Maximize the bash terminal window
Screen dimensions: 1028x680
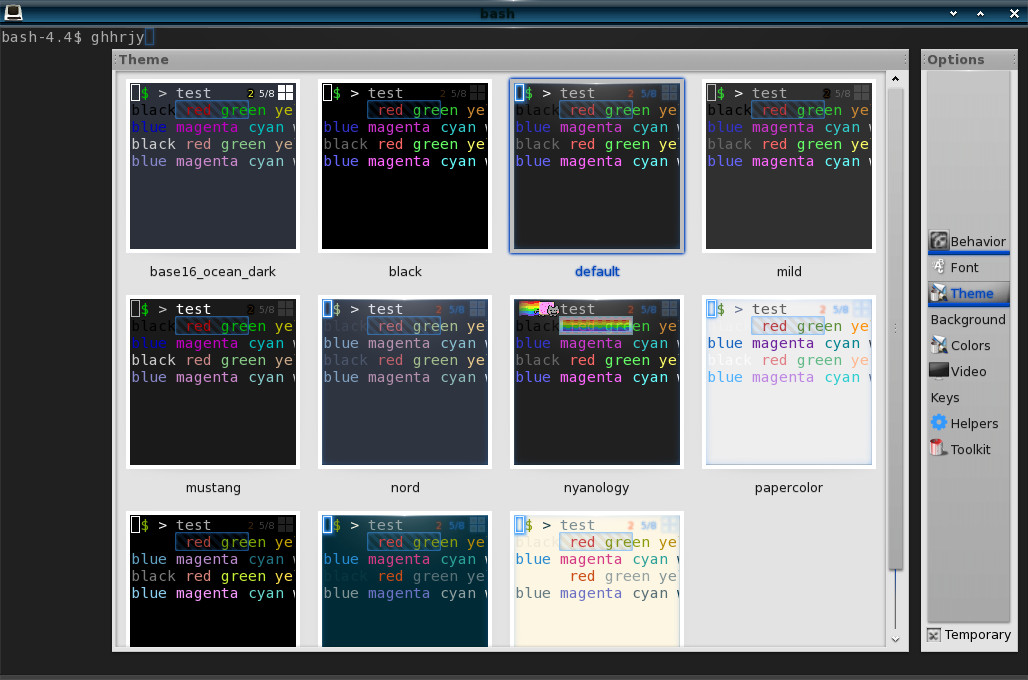[x=981, y=13]
